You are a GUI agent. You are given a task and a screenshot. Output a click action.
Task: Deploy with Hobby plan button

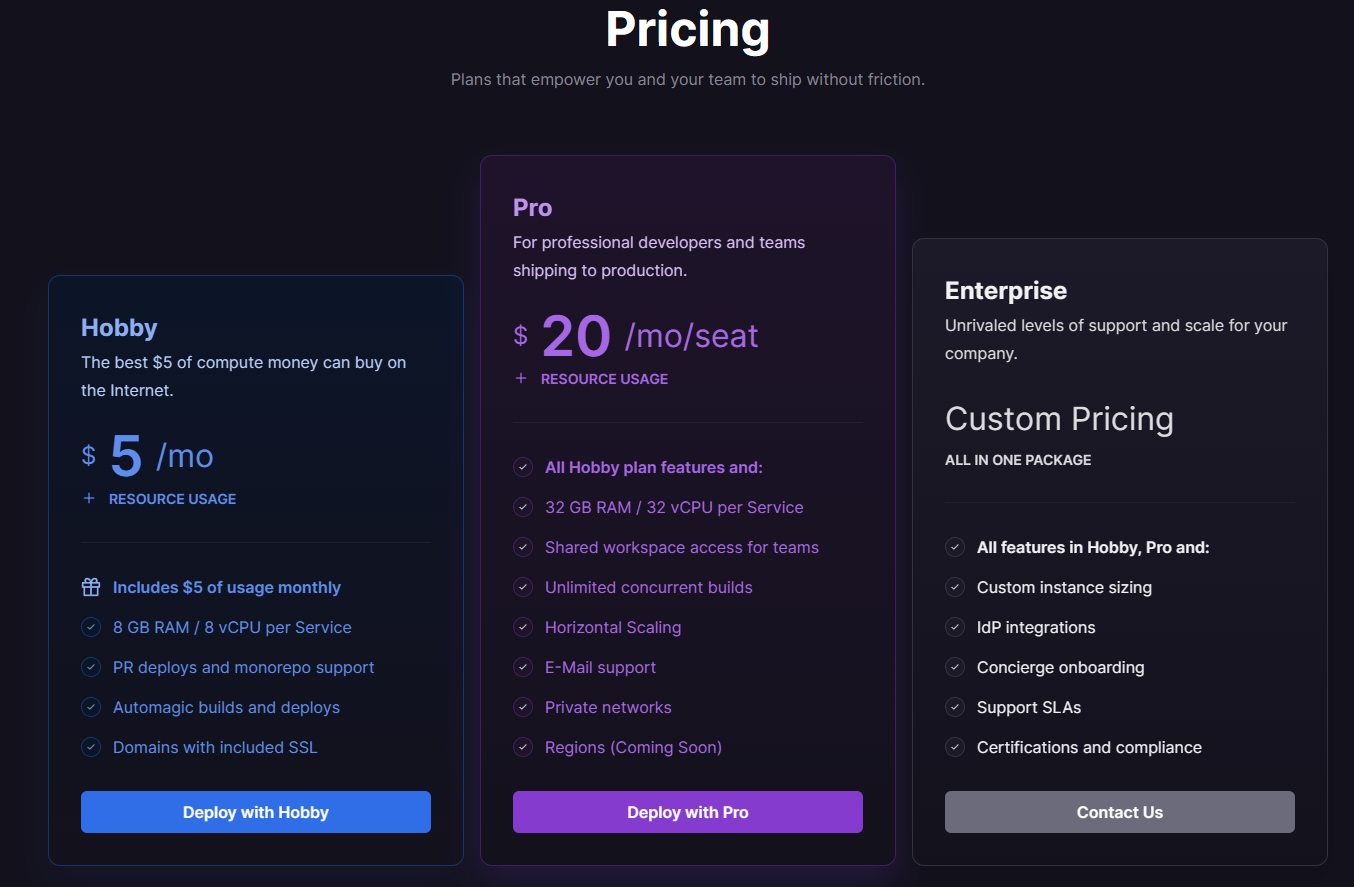click(256, 812)
